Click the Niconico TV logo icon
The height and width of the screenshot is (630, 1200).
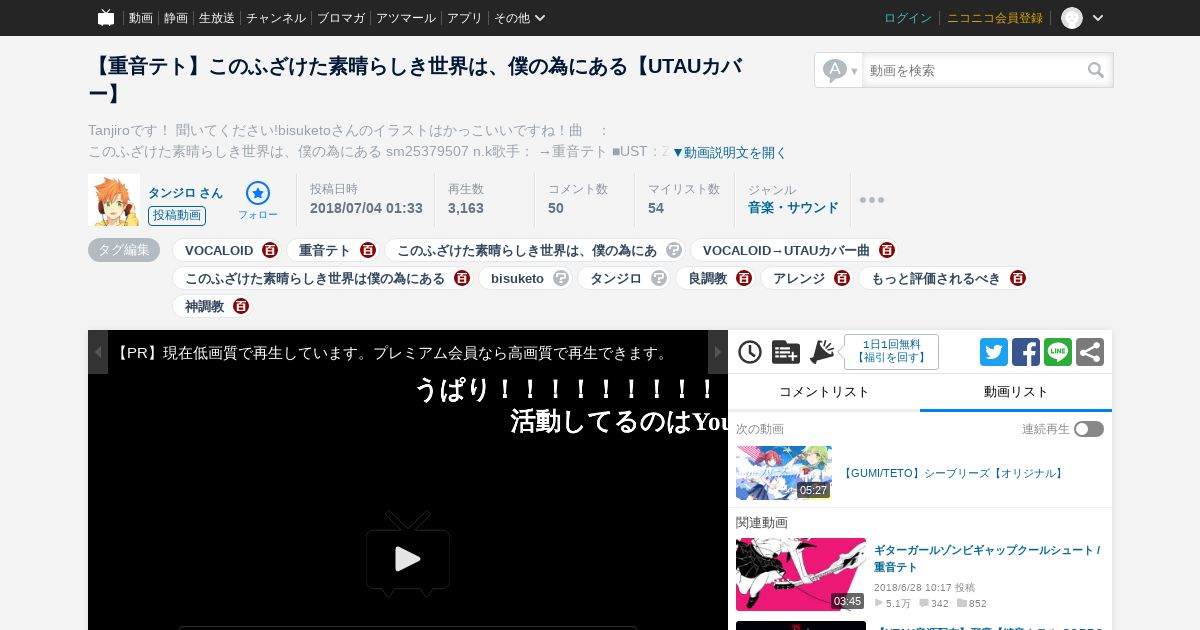point(106,18)
